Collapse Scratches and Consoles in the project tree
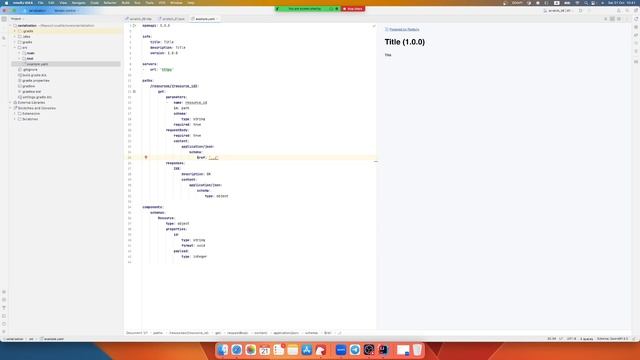Viewport: 640px width, 360px height. pos(11,108)
